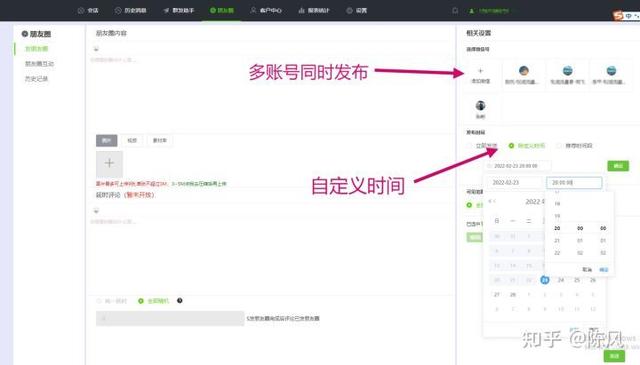Click 取消 in the time picker popup
This screenshot has width=640, height=365.
tap(587, 270)
